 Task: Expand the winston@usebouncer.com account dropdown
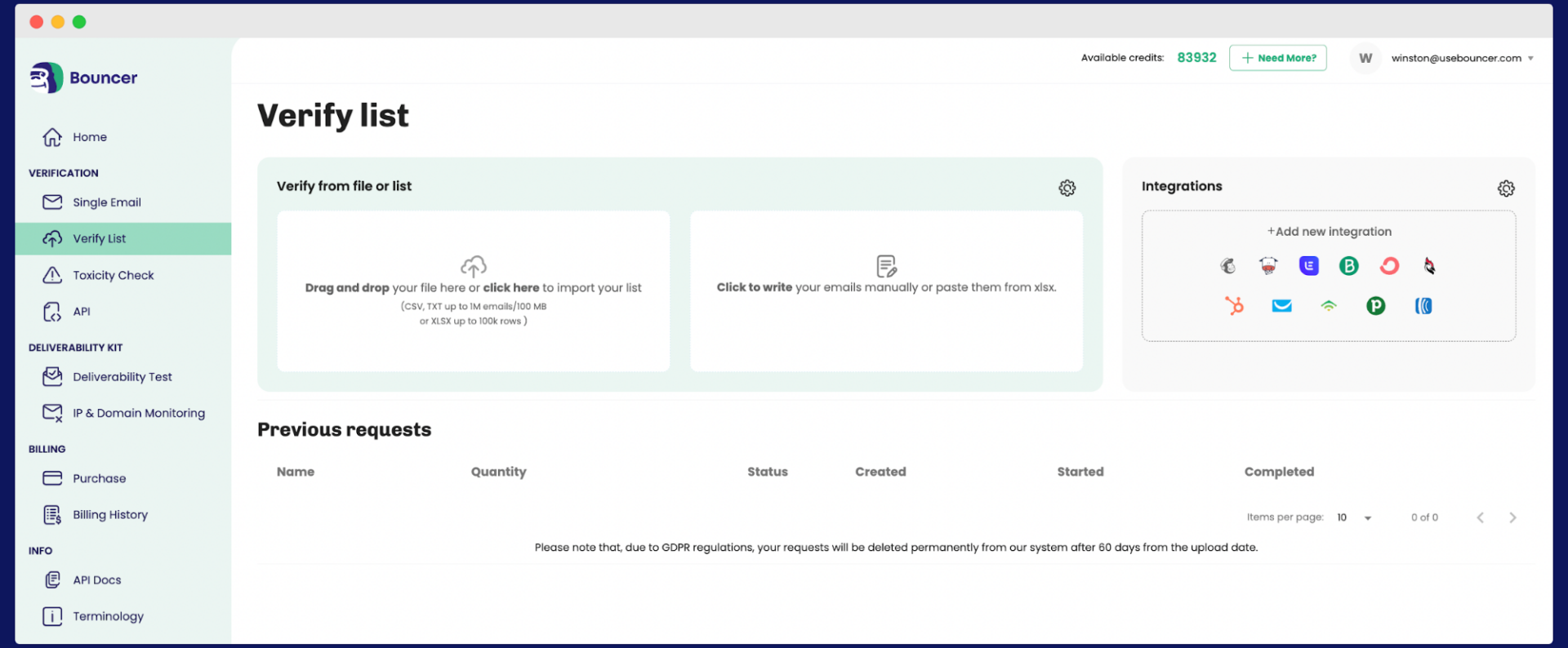1463,58
